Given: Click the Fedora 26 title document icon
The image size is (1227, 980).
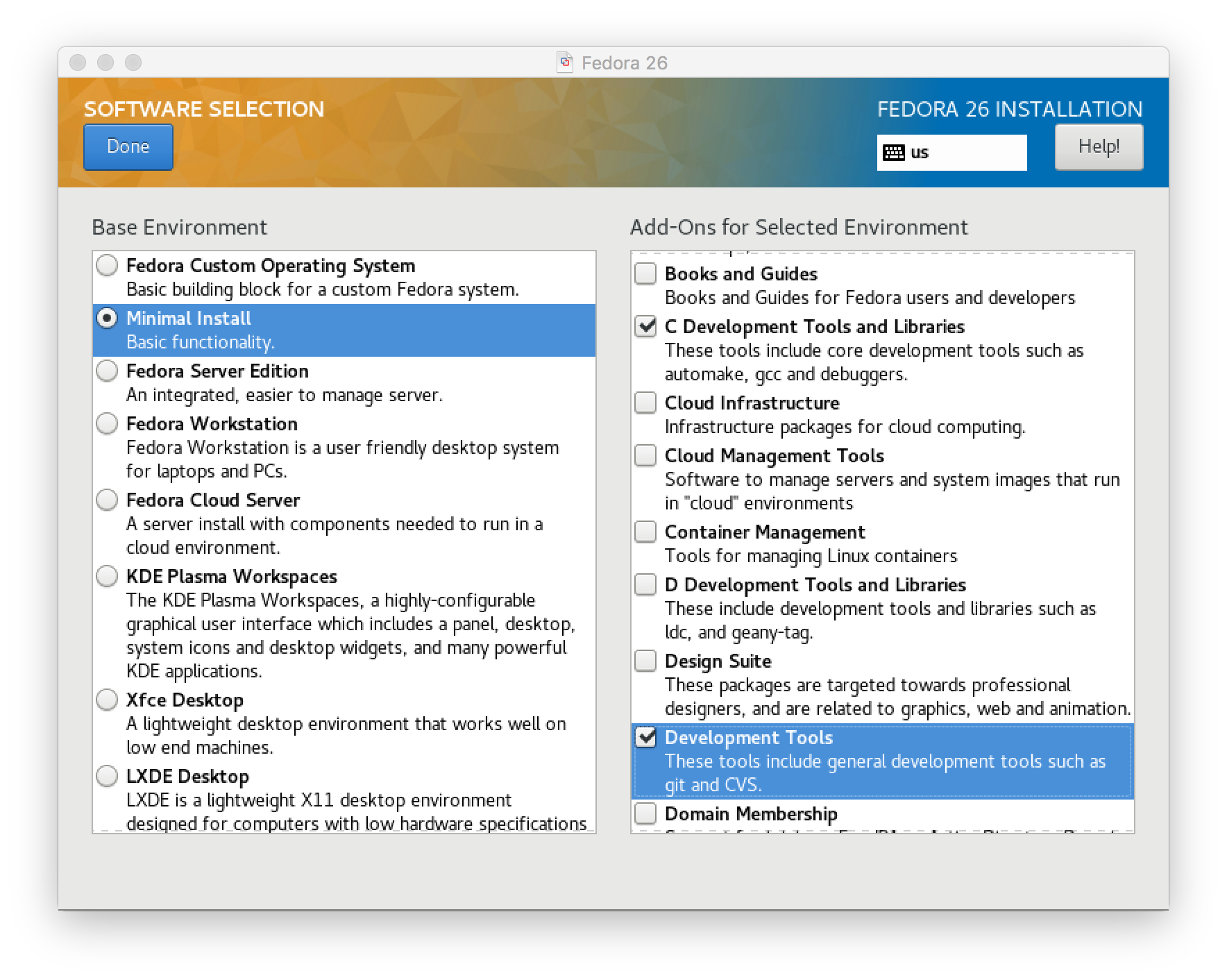Looking at the screenshot, I should pos(566,62).
